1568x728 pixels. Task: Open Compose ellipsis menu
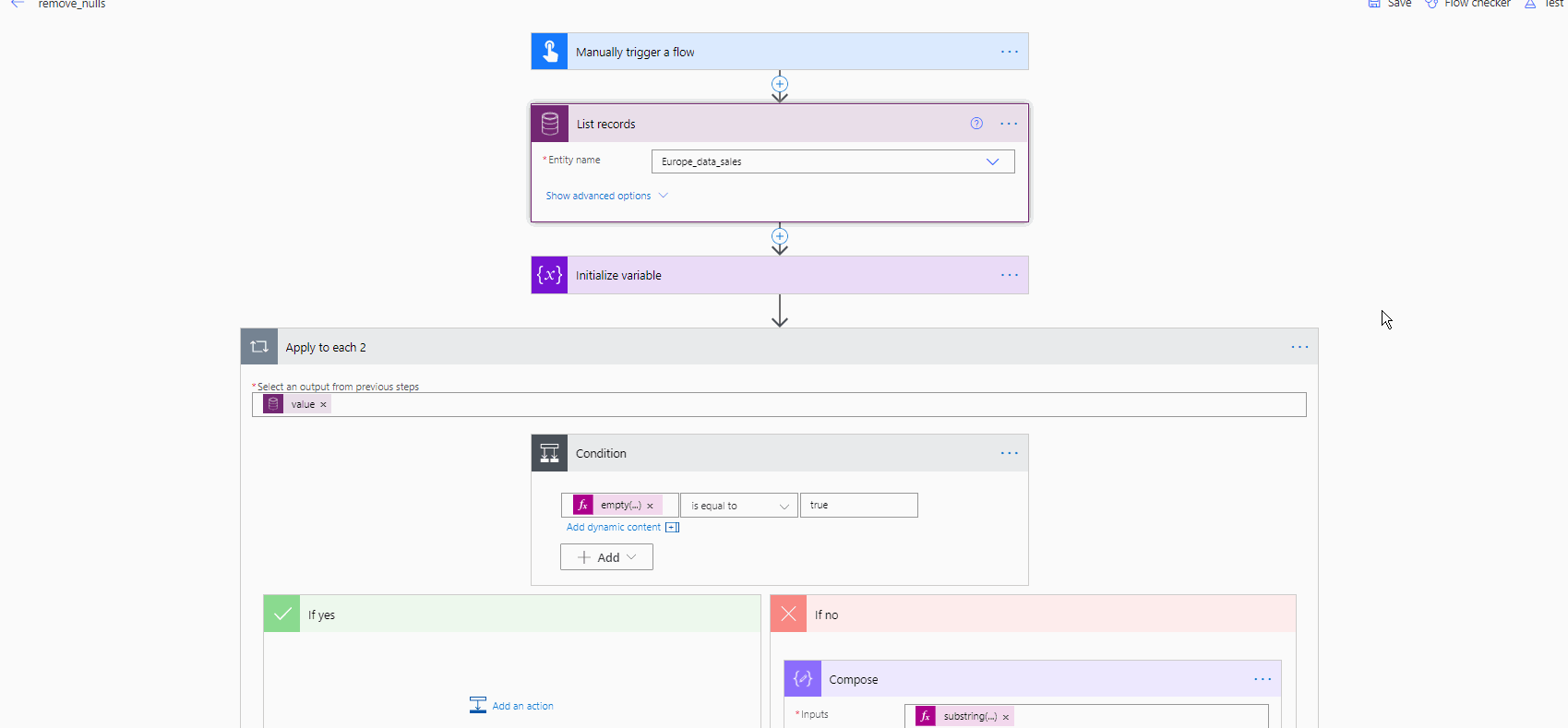(x=1263, y=679)
